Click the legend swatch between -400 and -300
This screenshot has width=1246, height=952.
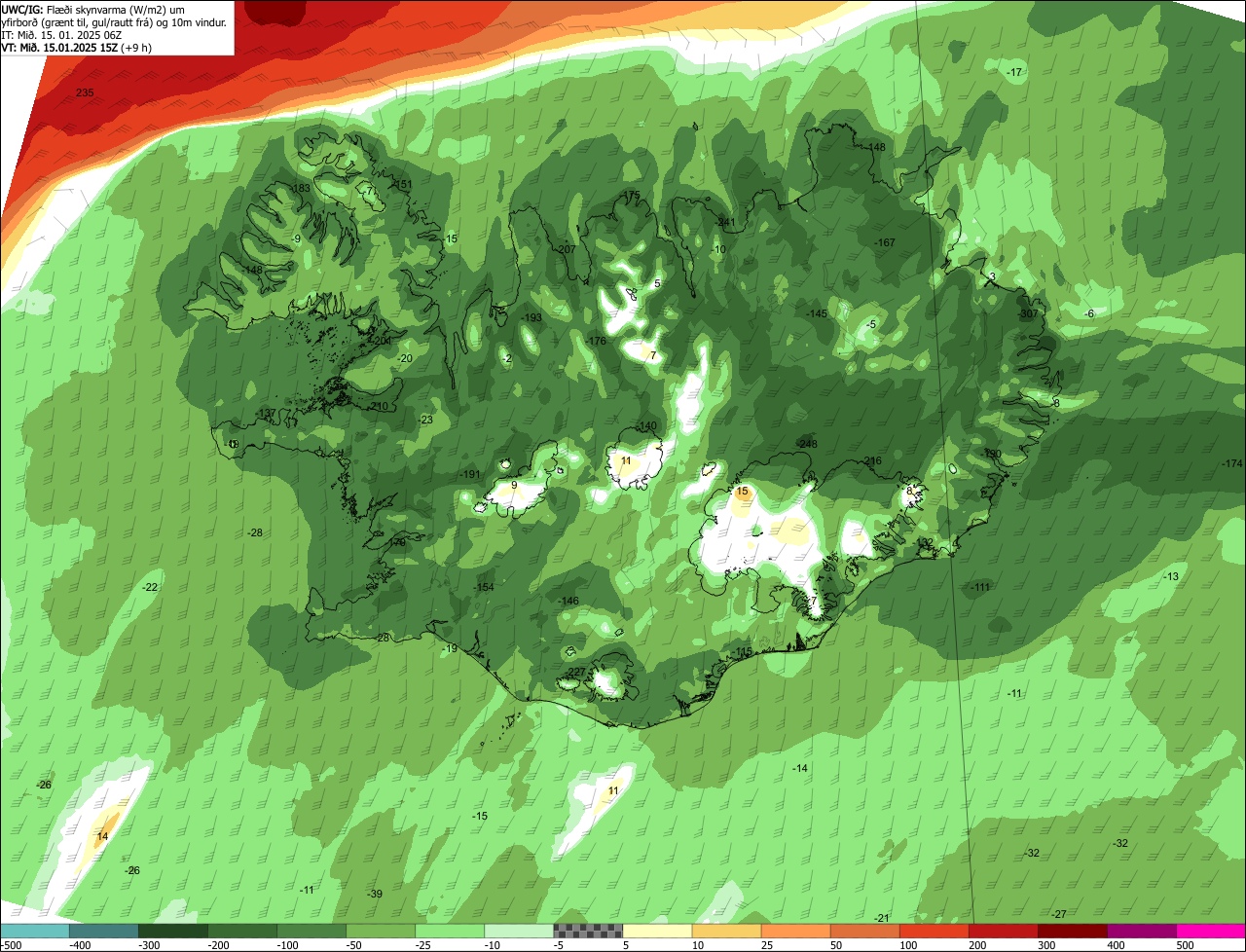coord(104,931)
